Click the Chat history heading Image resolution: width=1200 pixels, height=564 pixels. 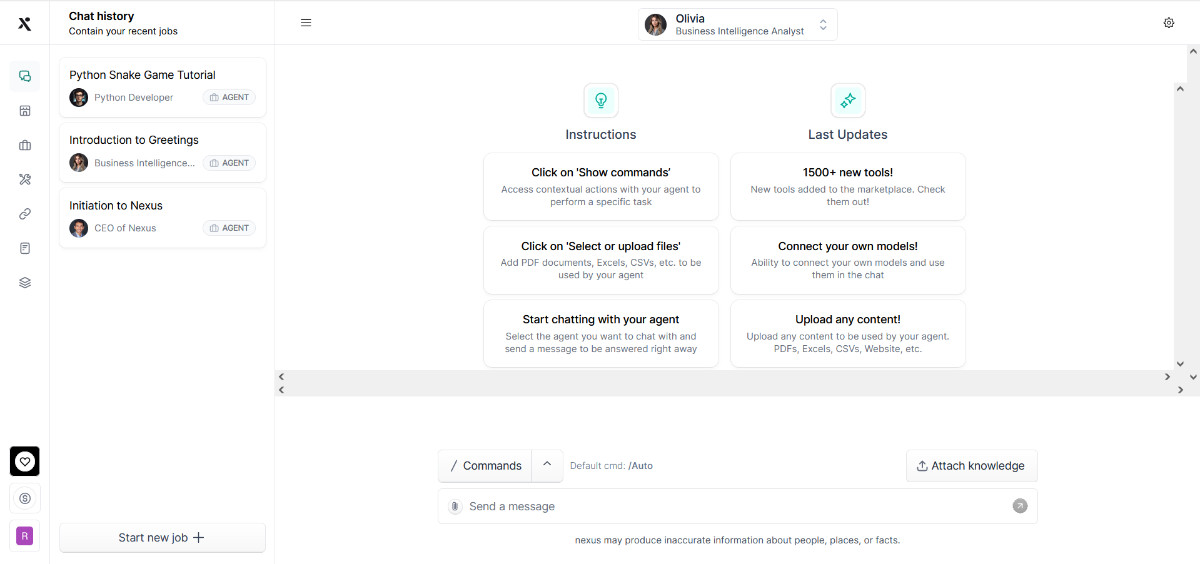click(101, 16)
